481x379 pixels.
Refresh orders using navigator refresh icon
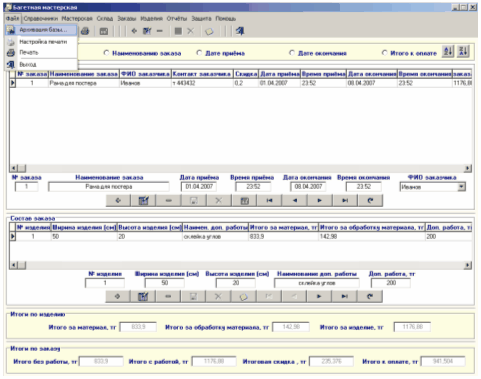[370, 200]
